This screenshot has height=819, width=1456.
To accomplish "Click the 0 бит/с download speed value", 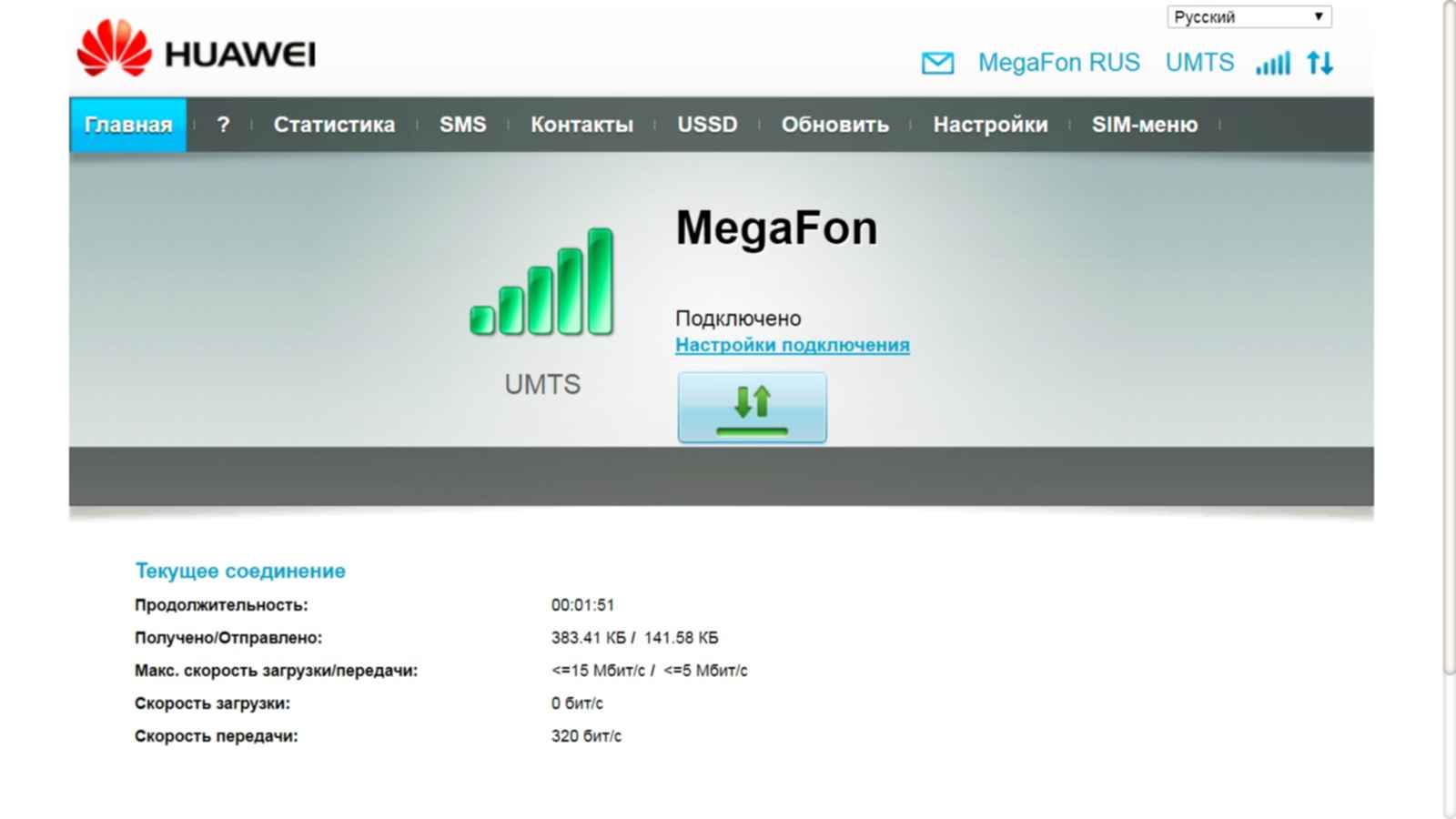I will tap(577, 703).
